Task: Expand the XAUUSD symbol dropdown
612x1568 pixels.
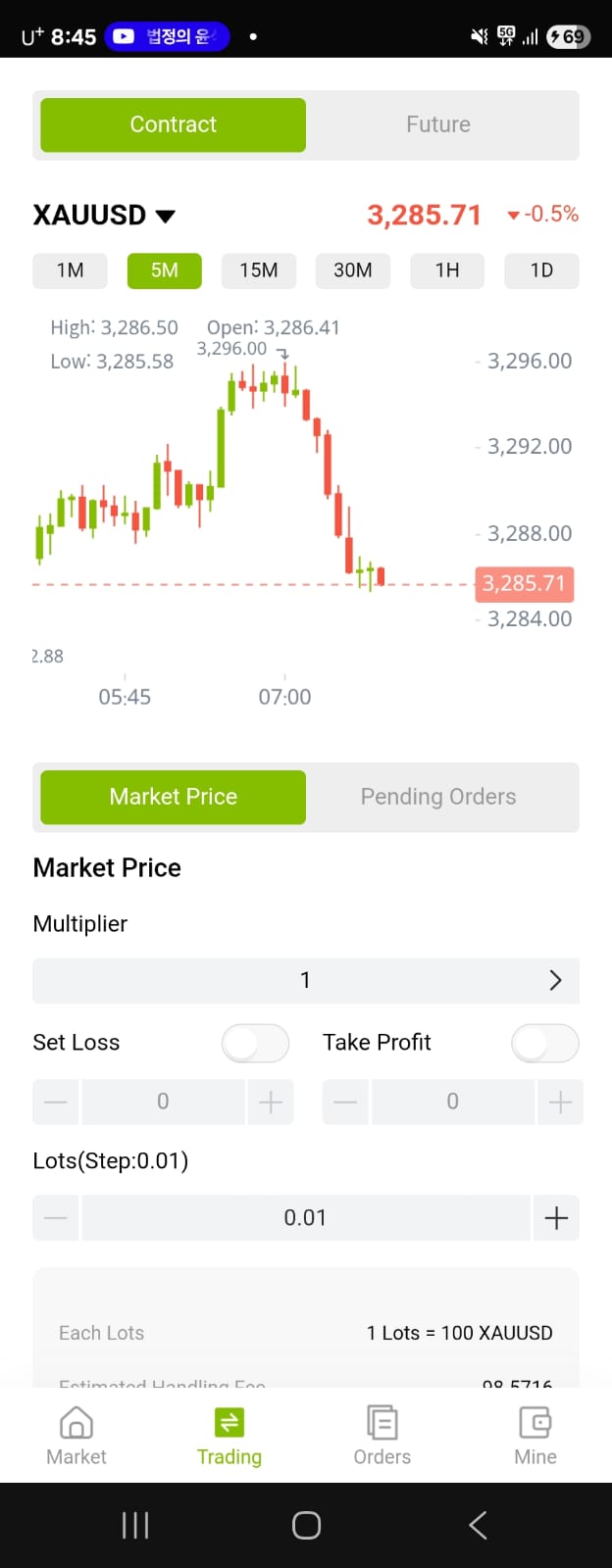Action: (x=166, y=216)
